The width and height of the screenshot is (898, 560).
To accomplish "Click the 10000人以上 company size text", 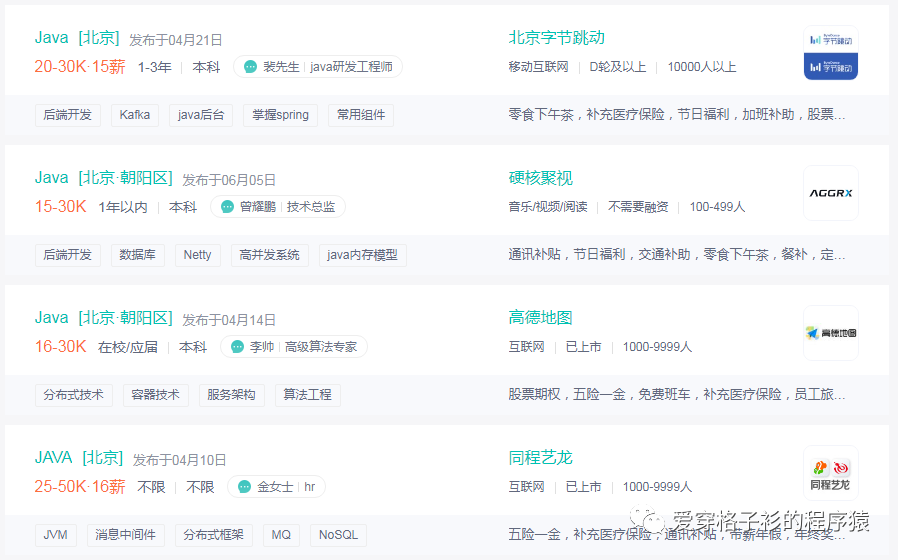I will pos(702,67).
